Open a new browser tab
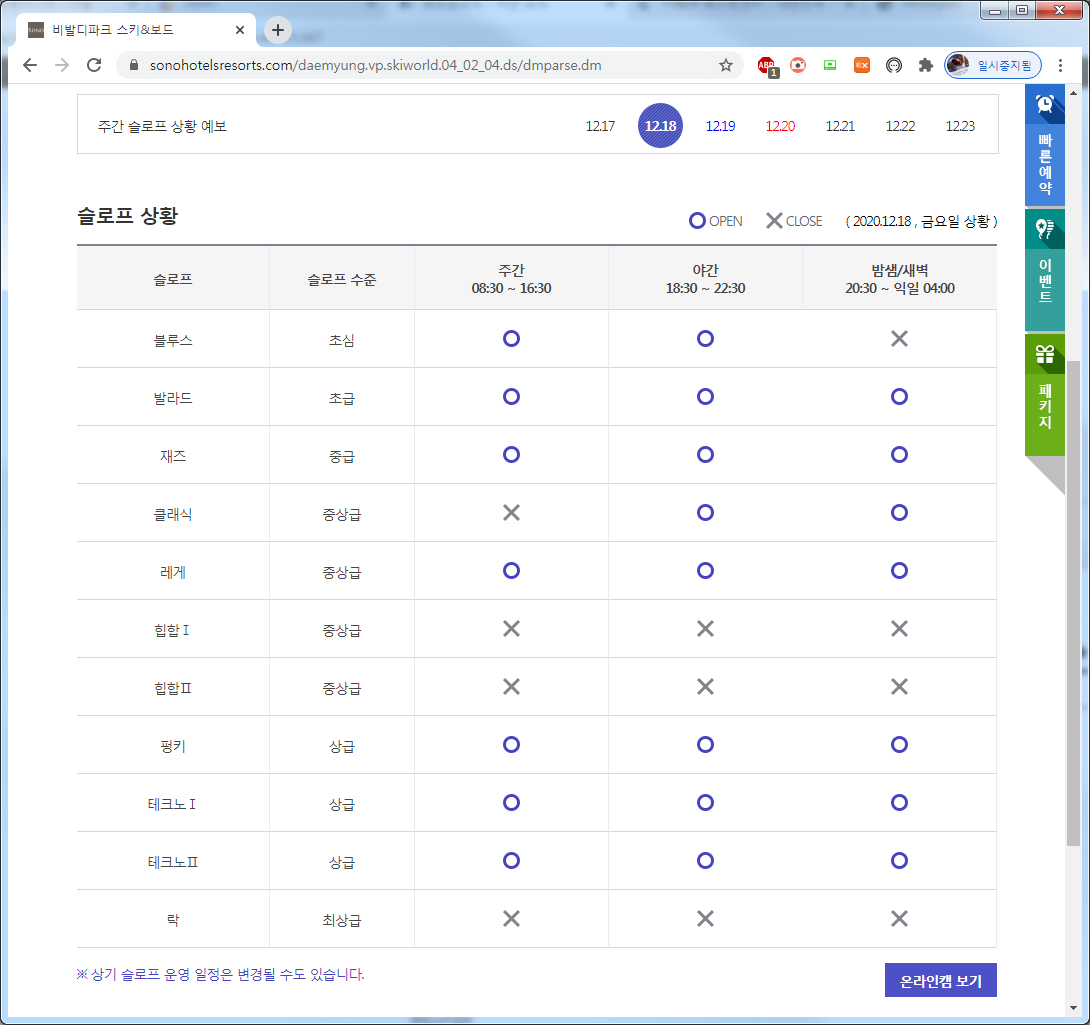This screenshot has width=1090, height=1025. 278,30
